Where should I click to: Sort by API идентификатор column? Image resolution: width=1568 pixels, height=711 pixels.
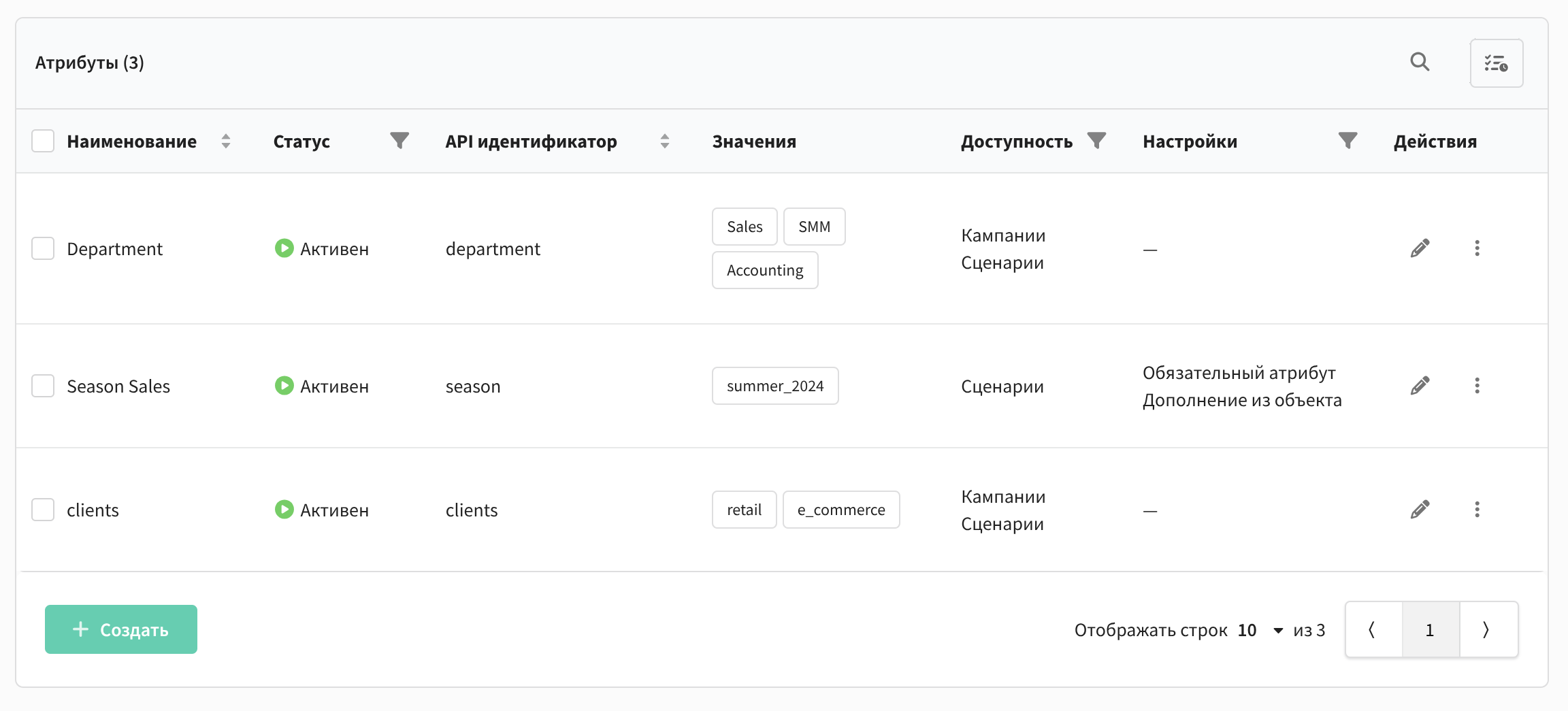point(665,141)
